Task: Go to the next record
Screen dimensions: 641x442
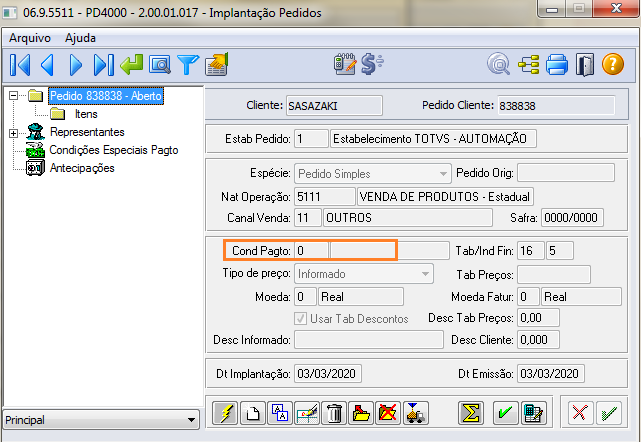Action: pos(76,65)
